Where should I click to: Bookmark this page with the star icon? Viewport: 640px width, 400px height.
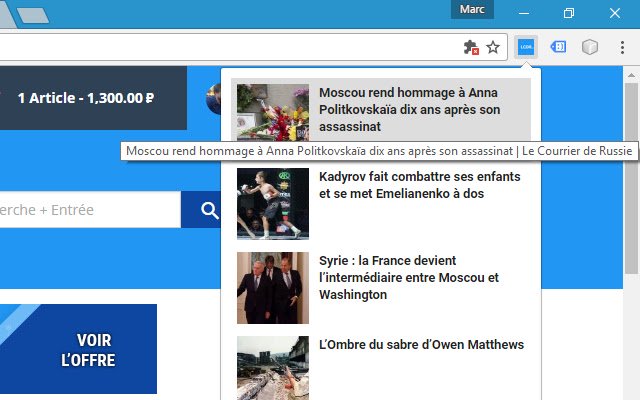coord(493,47)
